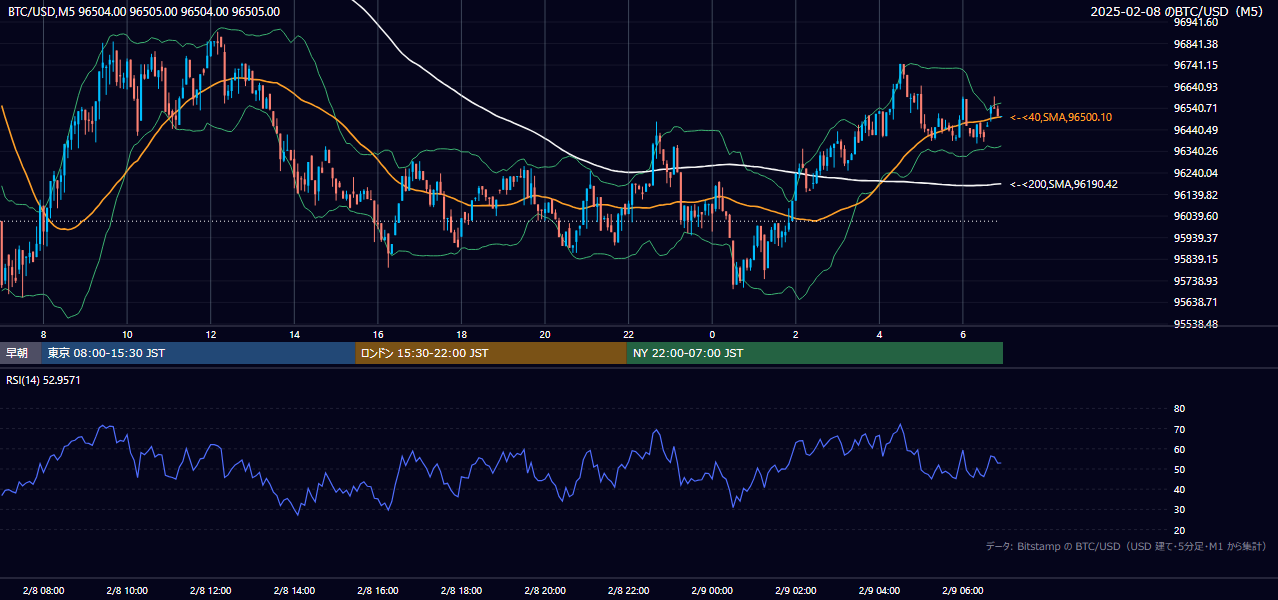Click the 2/9 00:00 date label

tap(712, 590)
